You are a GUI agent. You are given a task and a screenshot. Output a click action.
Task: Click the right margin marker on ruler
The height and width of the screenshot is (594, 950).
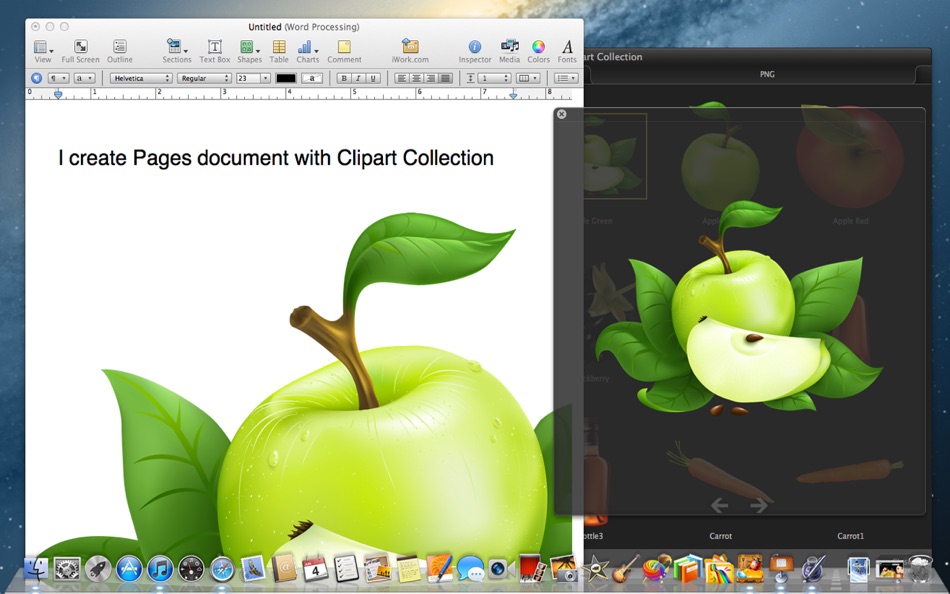513,94
